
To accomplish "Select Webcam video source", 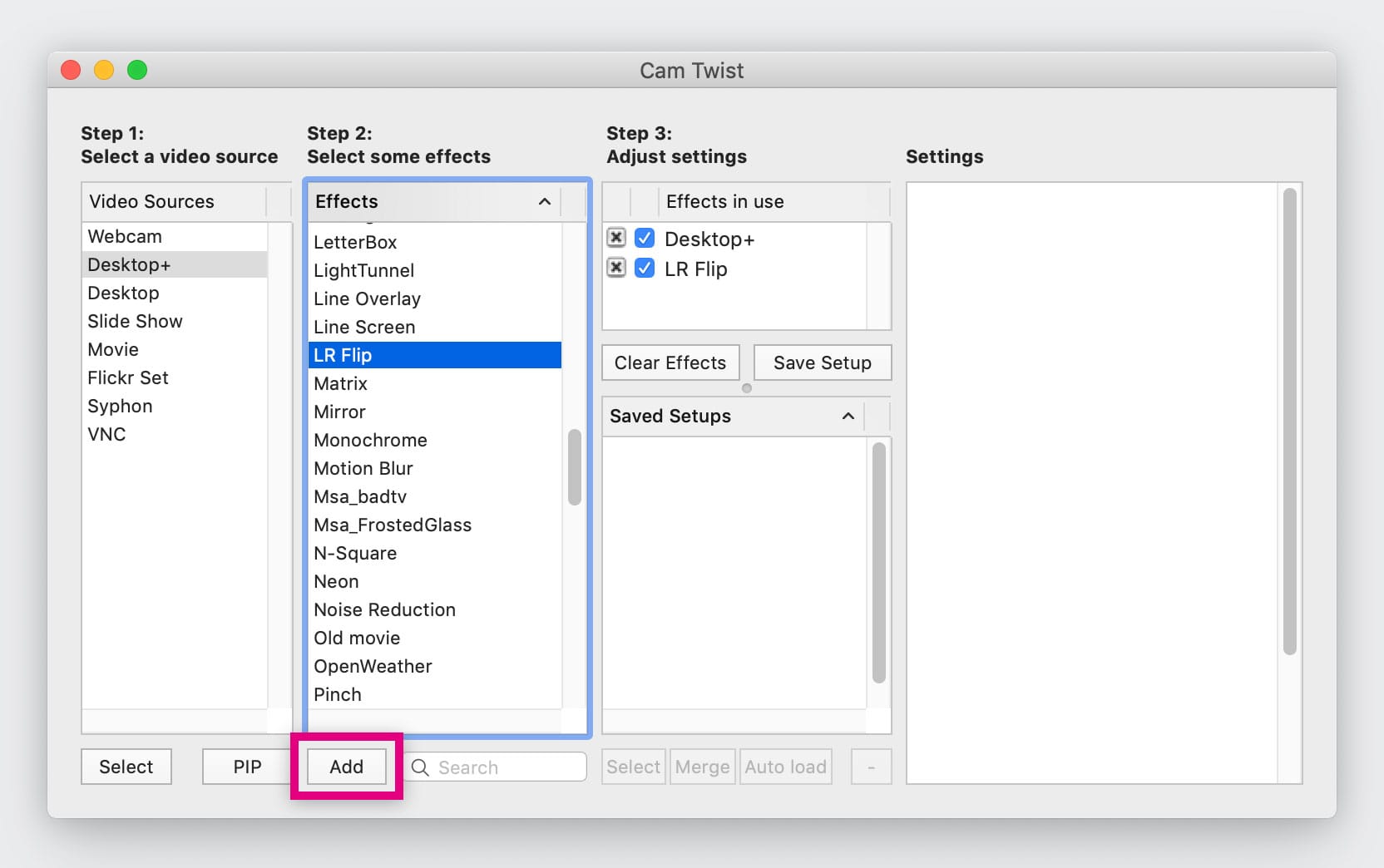I will pyautogui.click(x=174, y=236).
